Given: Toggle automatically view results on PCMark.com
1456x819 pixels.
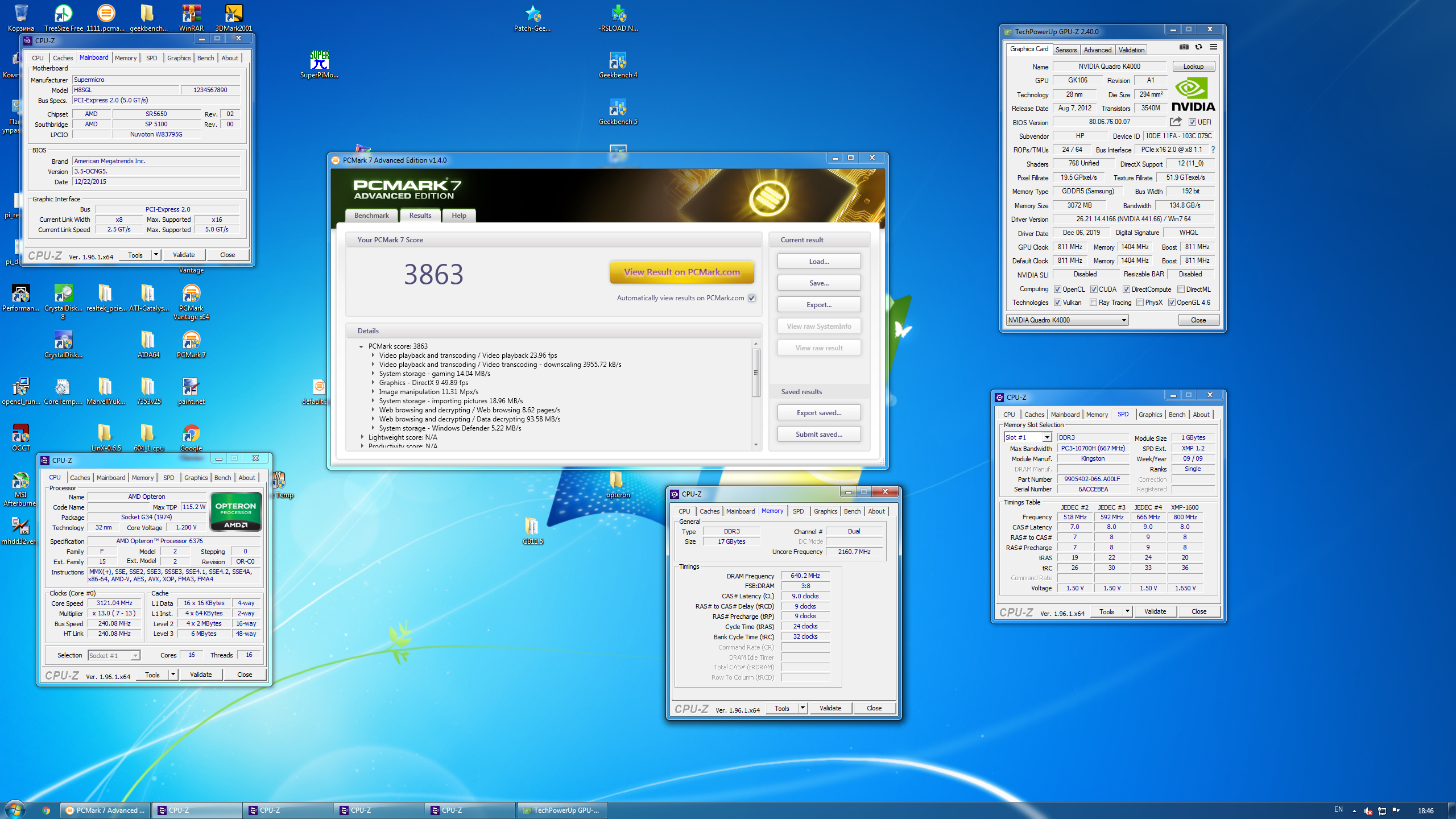Looking at the screenshot, I should pos(751,298).
